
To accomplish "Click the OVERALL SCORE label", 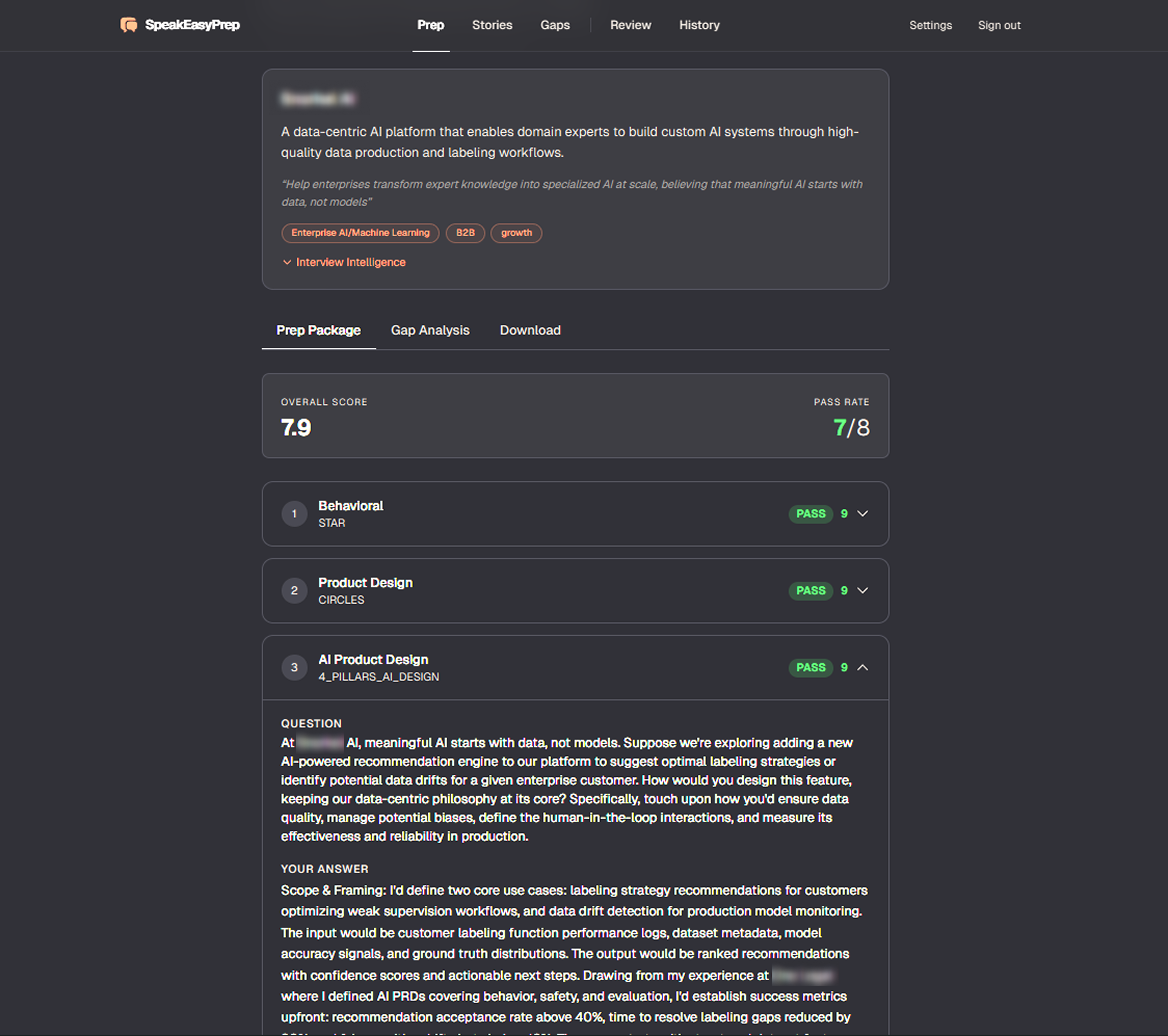I will [324, 402].
